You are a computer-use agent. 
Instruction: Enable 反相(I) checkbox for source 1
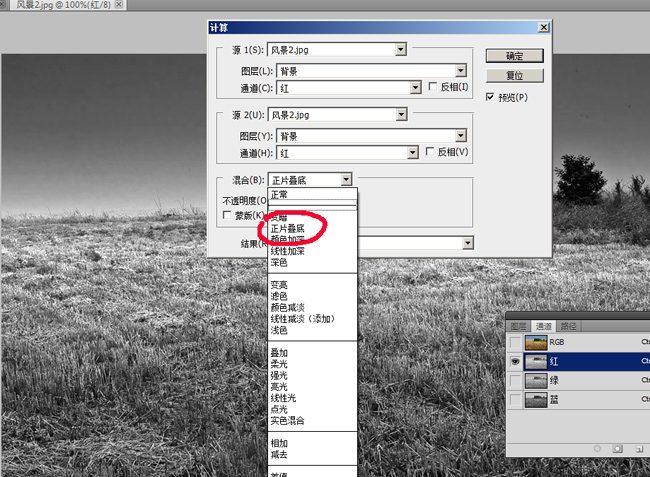click(x=431, y=88)
